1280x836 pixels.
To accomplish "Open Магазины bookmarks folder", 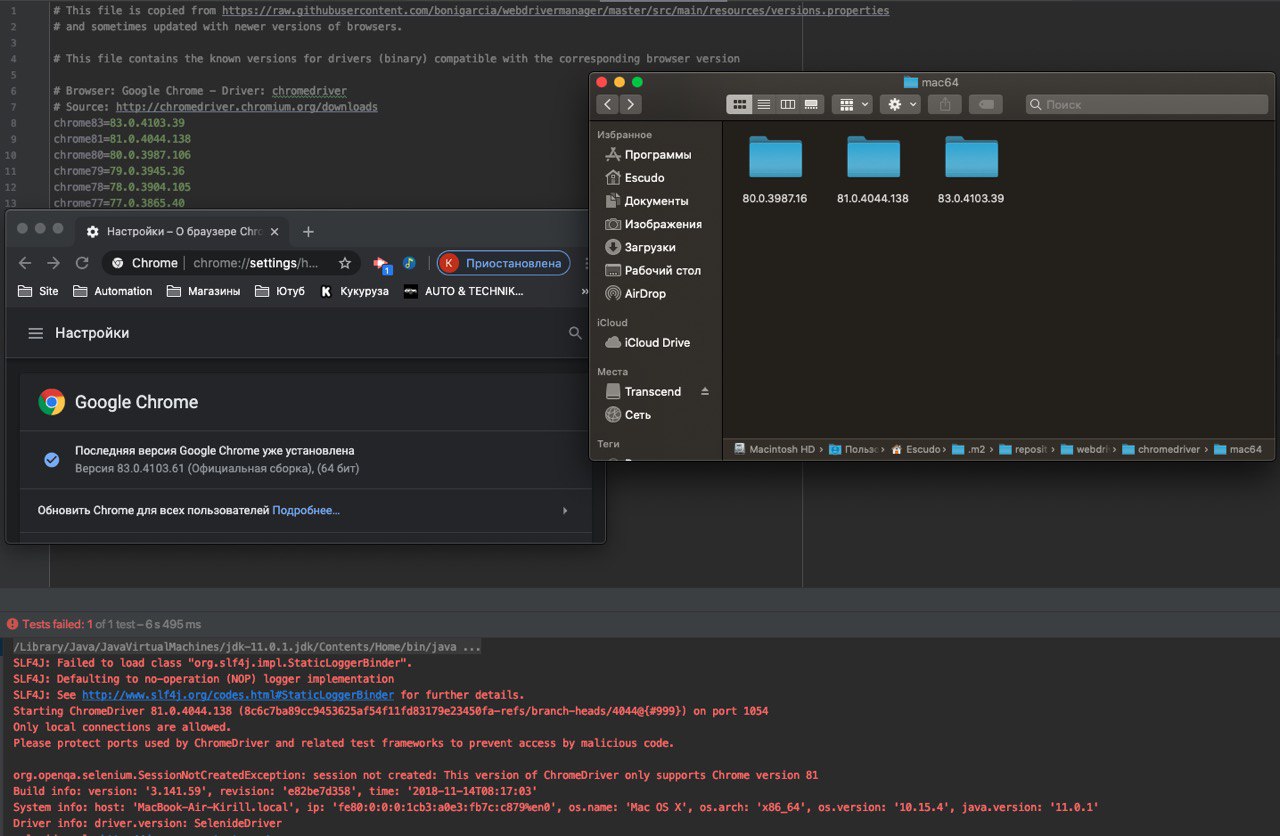I will click(203, 291).
